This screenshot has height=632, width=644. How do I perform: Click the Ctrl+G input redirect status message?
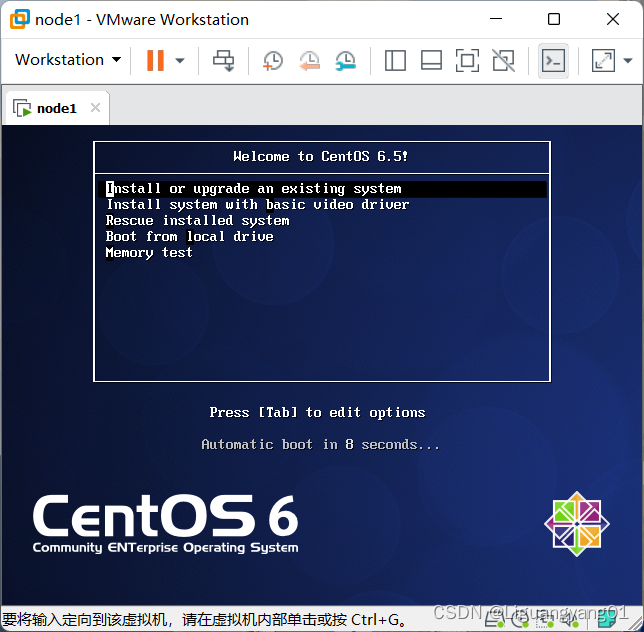pos(204,619)
